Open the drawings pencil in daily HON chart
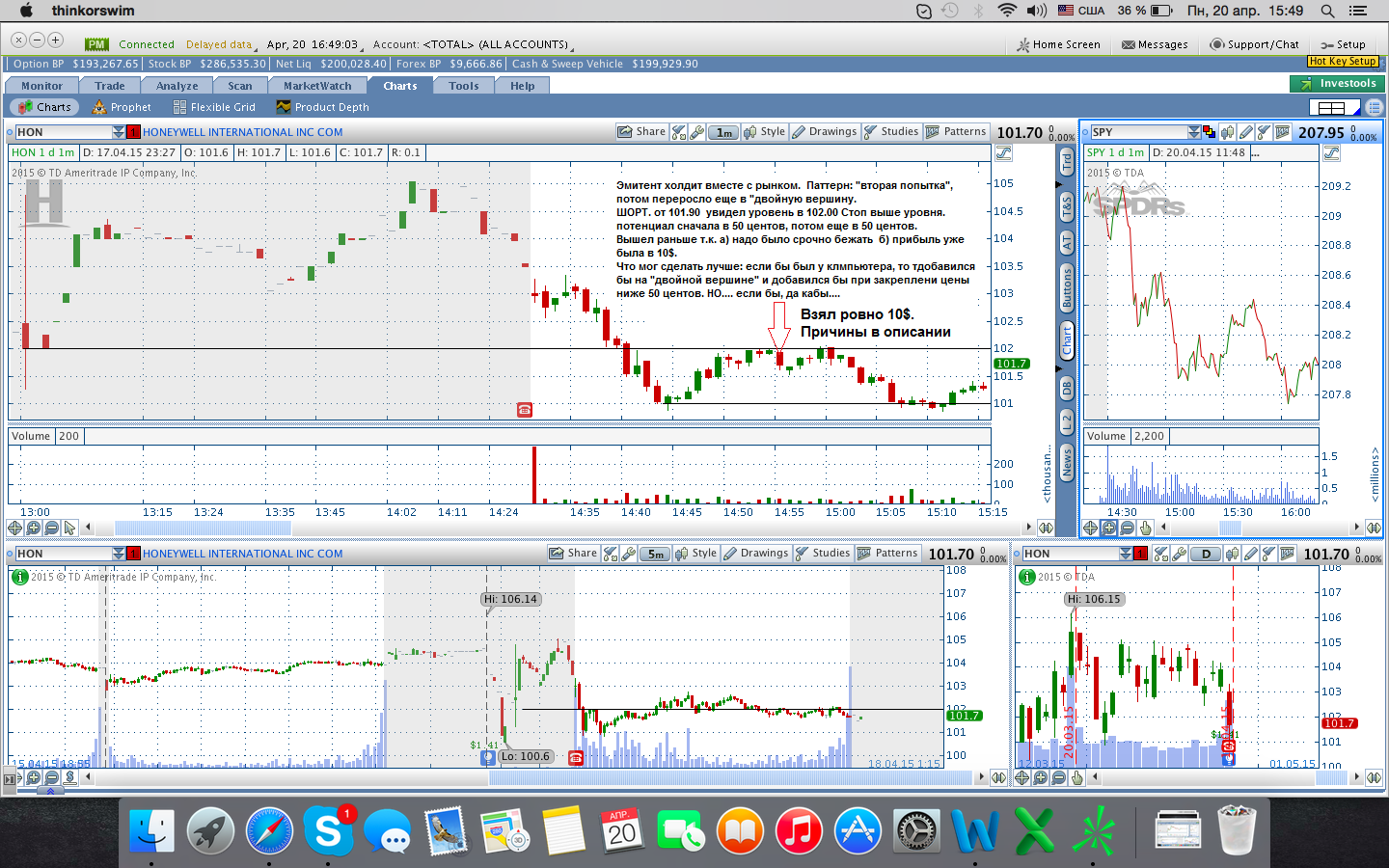The height and width of the screenshot is (868, 1389). point(1251,554)
